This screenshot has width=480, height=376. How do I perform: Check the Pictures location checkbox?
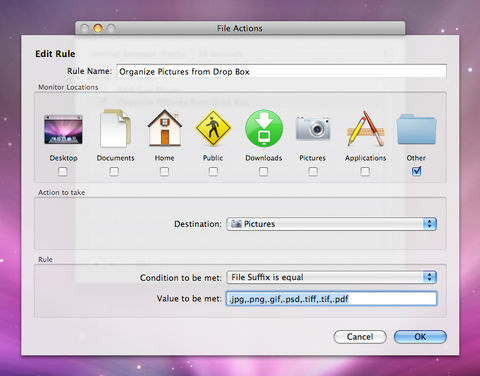(x=313, y=171)
